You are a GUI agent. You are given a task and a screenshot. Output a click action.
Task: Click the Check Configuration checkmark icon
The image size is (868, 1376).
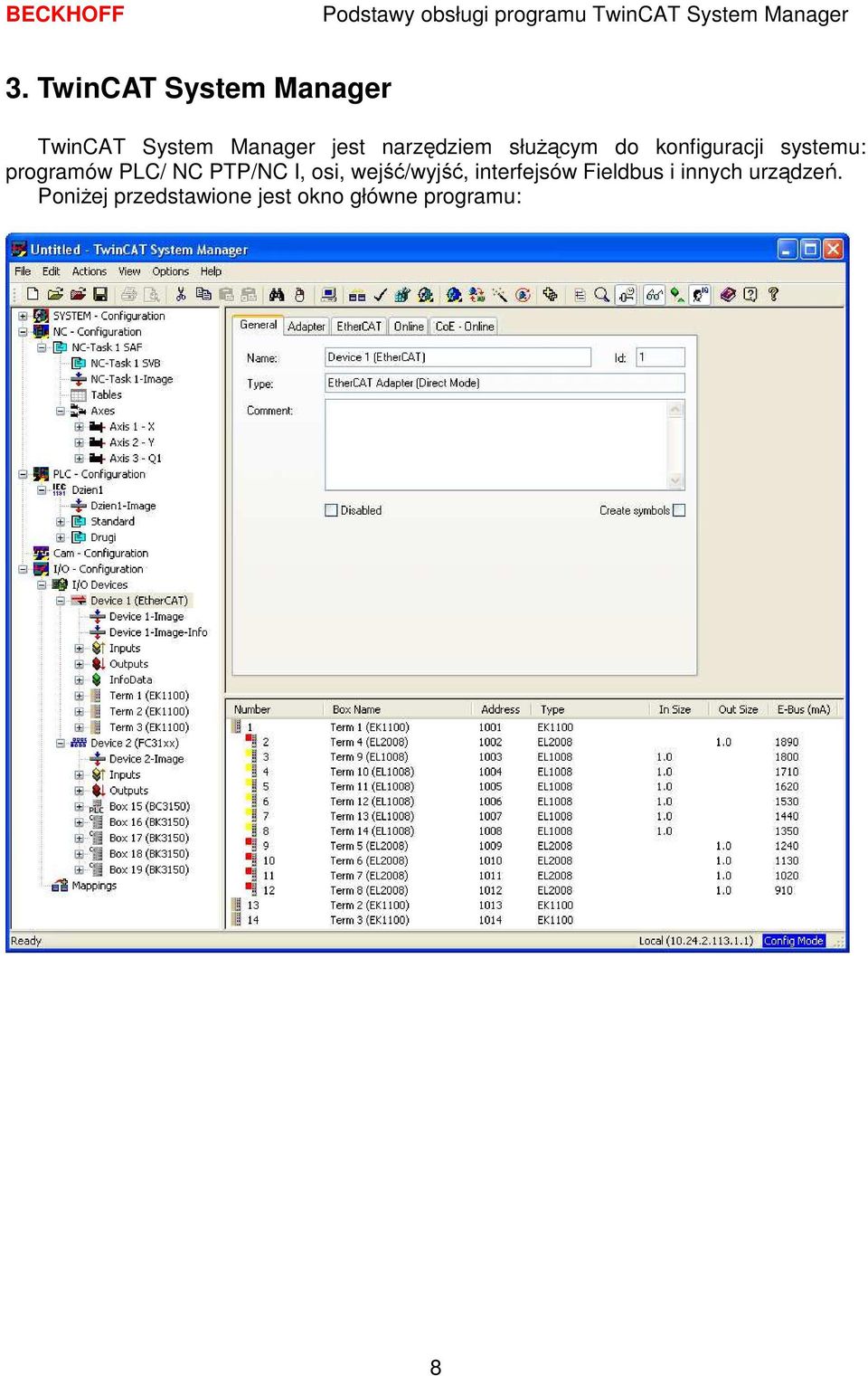click(x=380, y=294)
